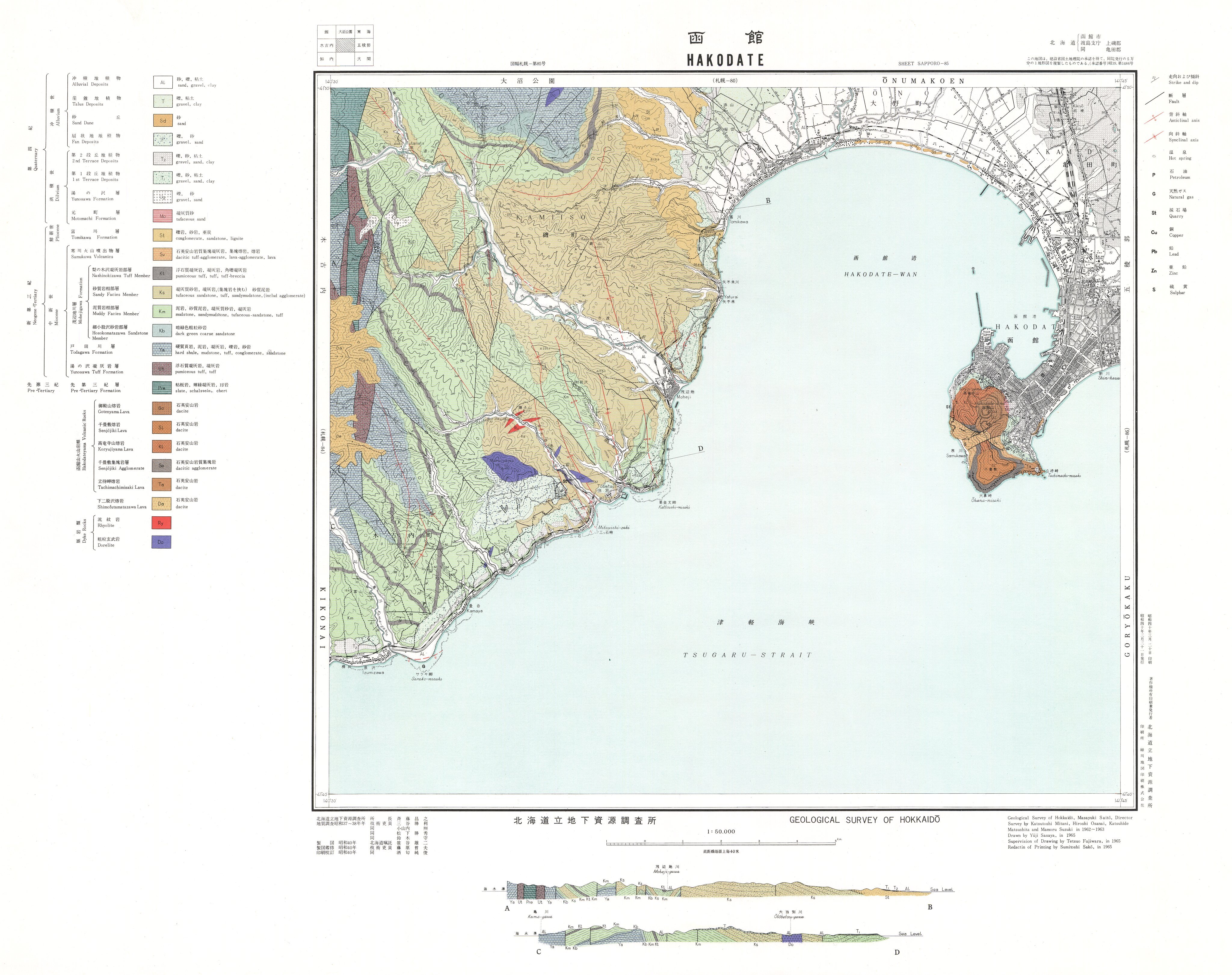The height and width of the screenshot is (975, 1232).
Task: Click the purple Dorelite 'Do' swatch
Action: coord(162,542)
